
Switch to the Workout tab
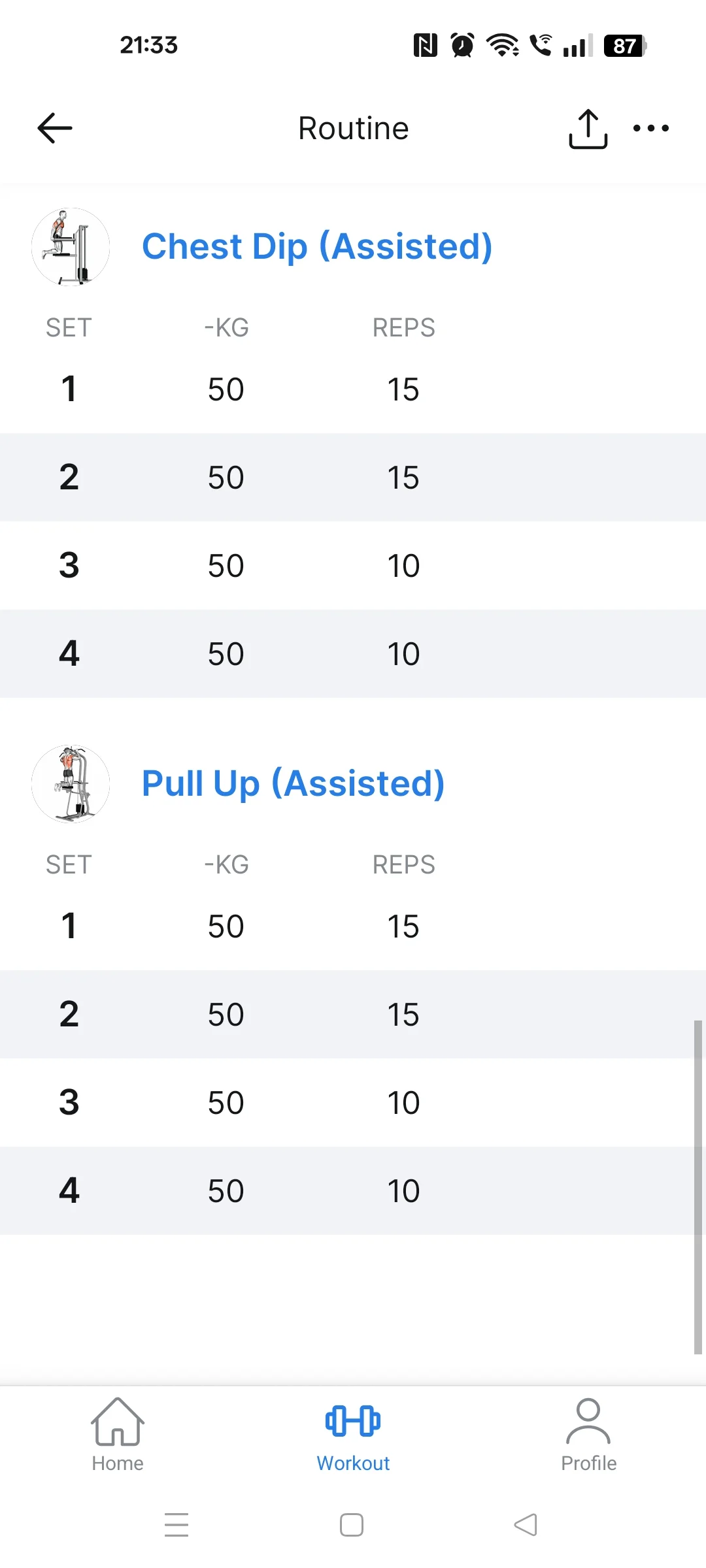point(353,1435)
